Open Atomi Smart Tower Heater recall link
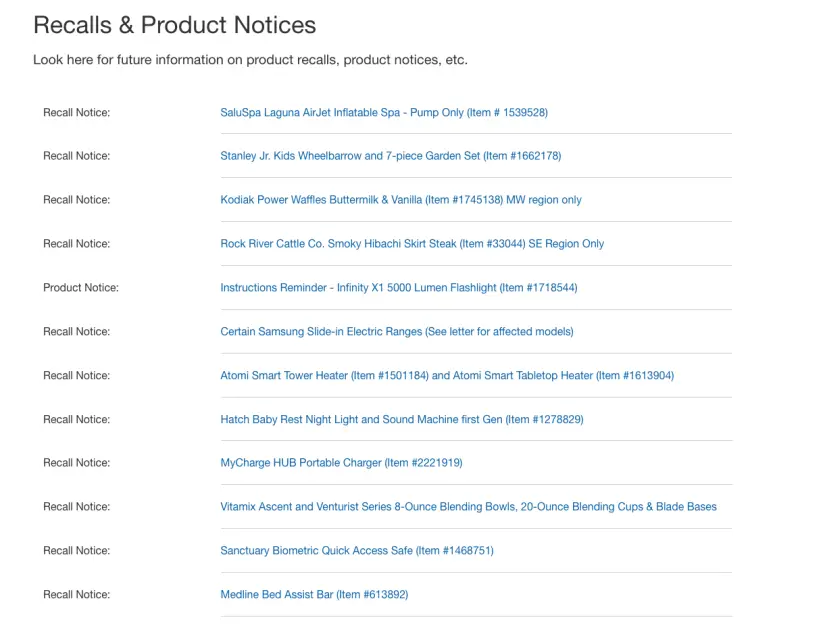This screenshot has width=825, height=628. tap(447, 376)
